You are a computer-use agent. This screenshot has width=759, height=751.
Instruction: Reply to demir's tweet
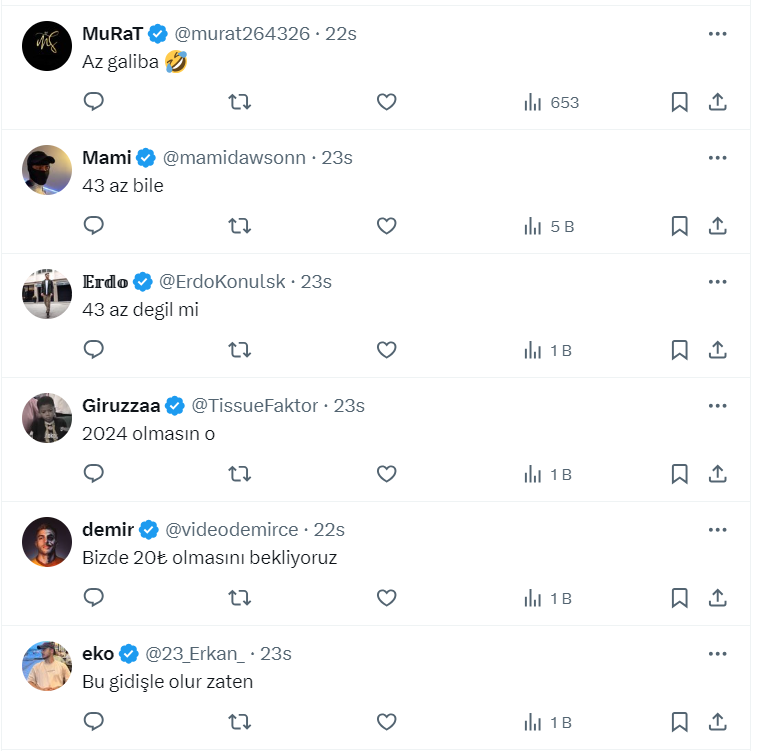(x=94, y=598)
